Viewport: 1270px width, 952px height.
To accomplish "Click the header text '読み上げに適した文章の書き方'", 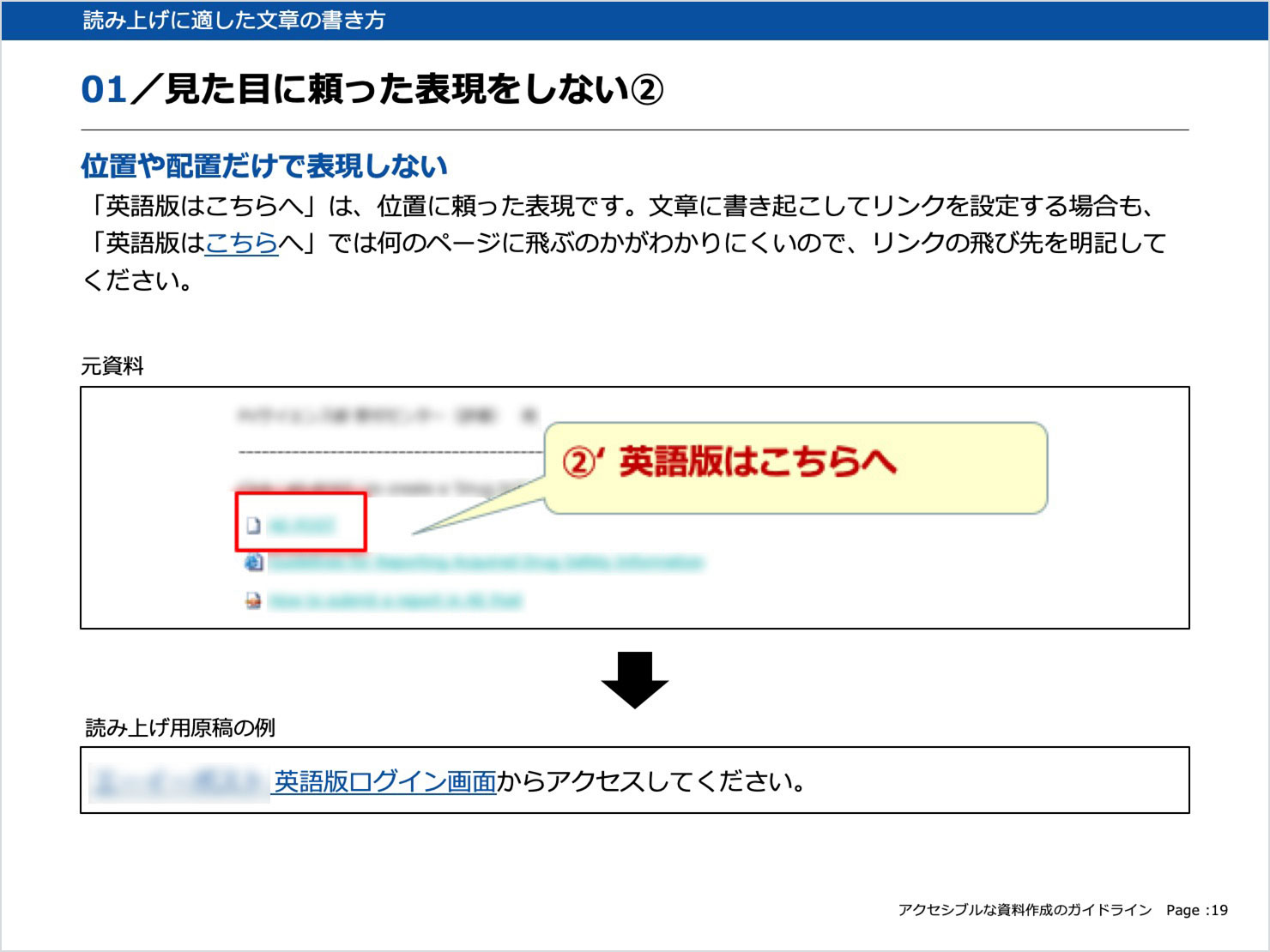I will (234, 20).
